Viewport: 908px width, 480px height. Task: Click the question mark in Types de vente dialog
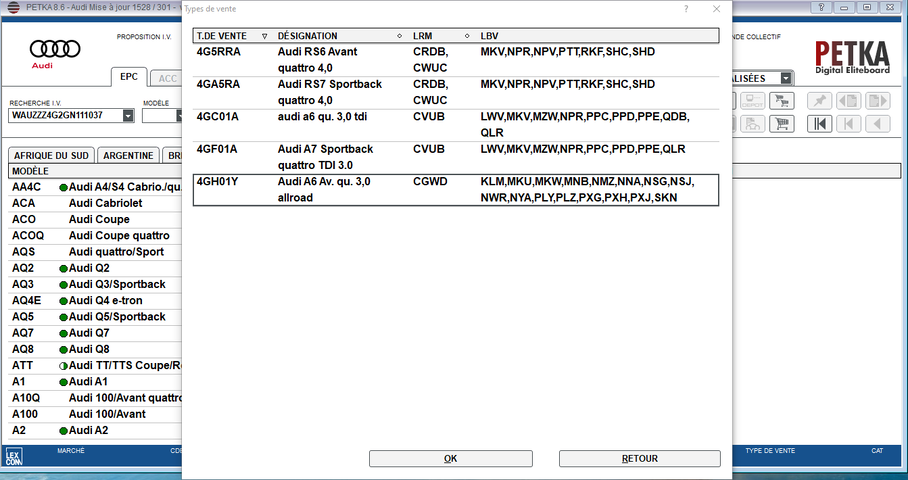pos(686,9)
